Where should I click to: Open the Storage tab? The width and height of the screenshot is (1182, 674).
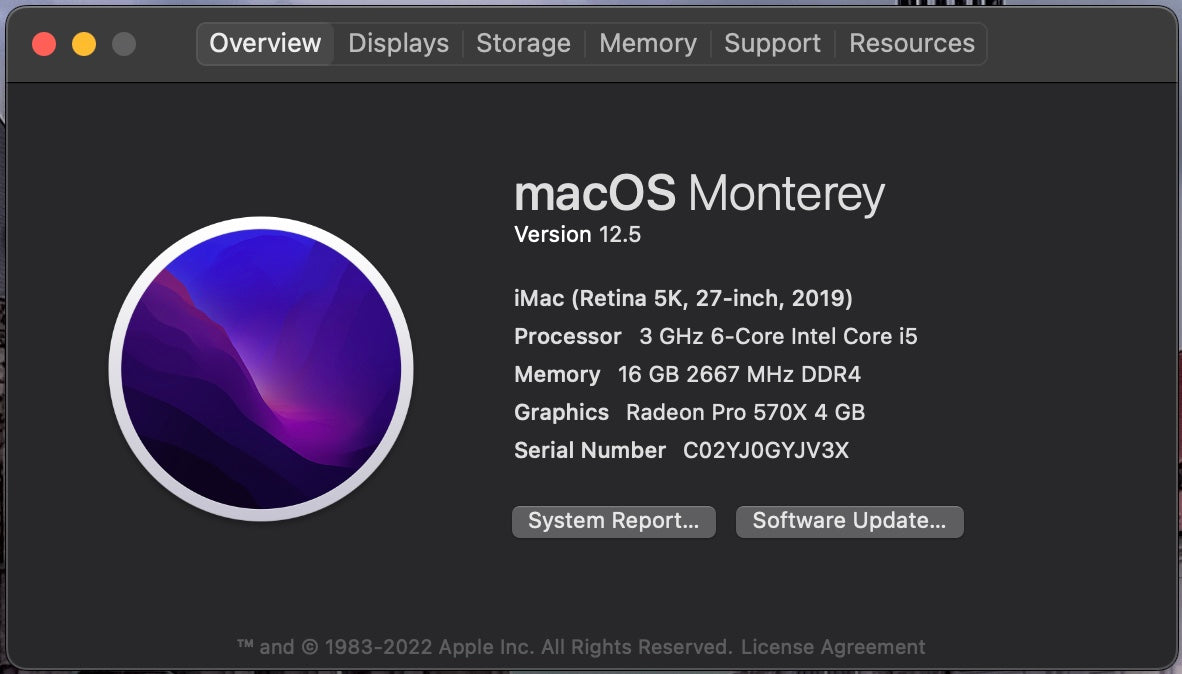tap(523, 43)
